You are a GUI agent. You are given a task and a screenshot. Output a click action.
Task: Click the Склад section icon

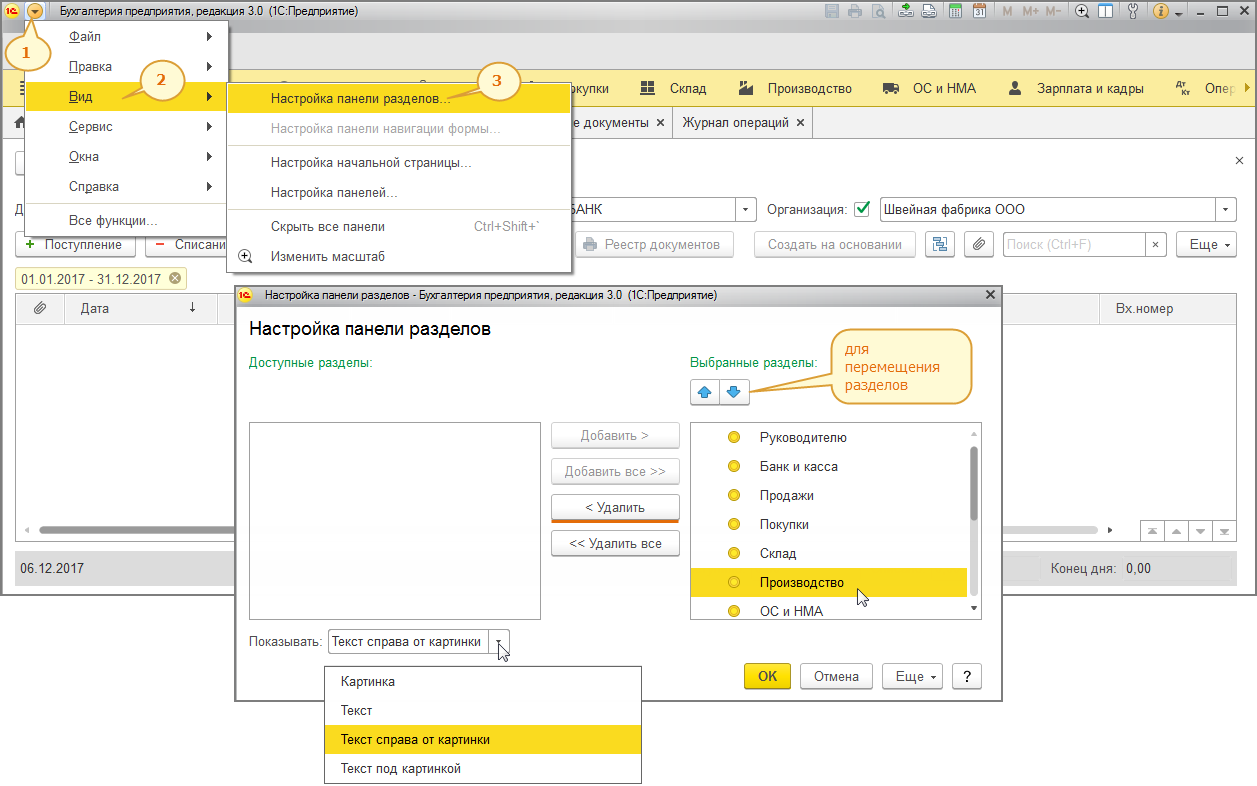click(648, 88)
